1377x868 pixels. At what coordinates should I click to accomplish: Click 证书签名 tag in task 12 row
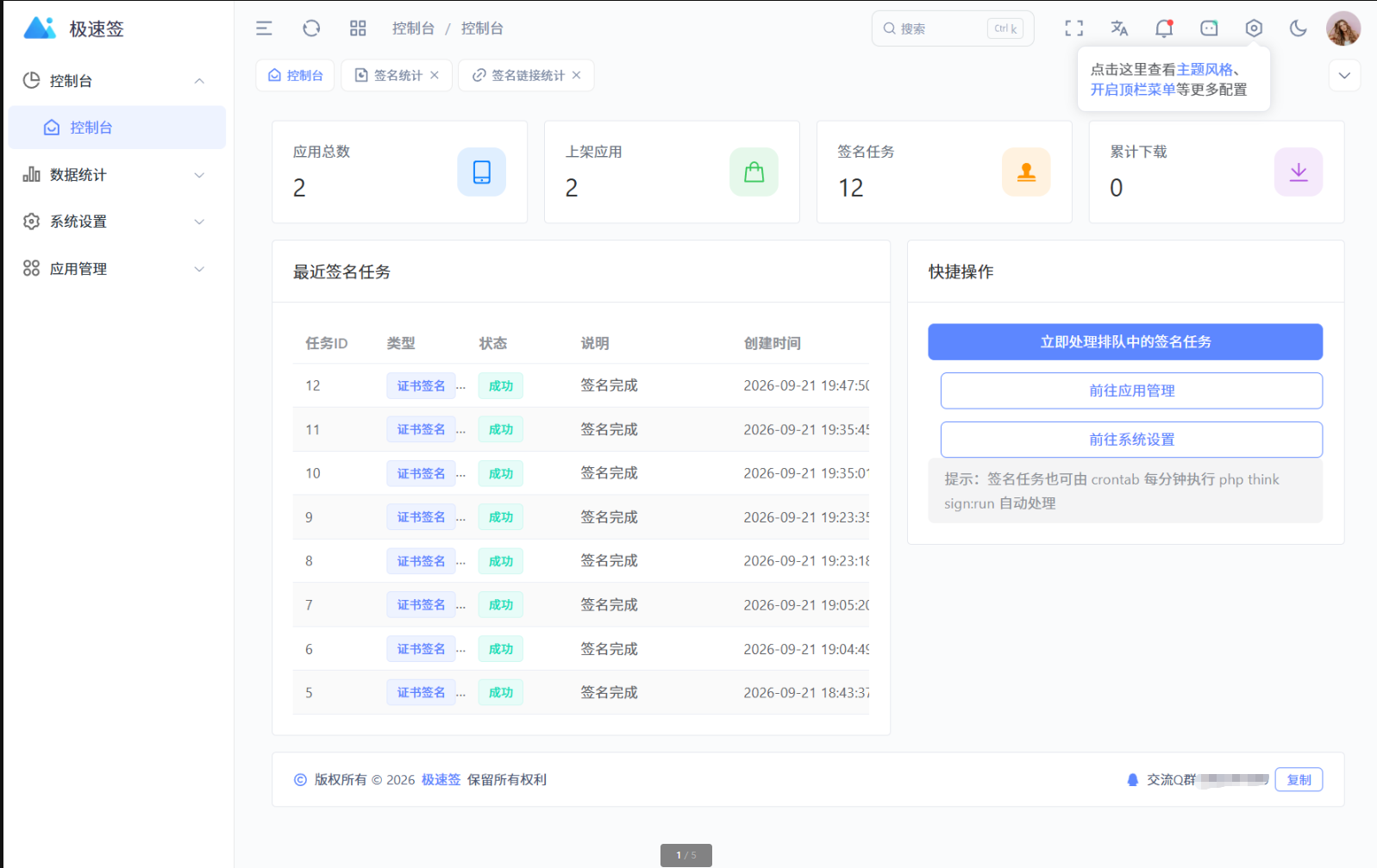point(421,386)
